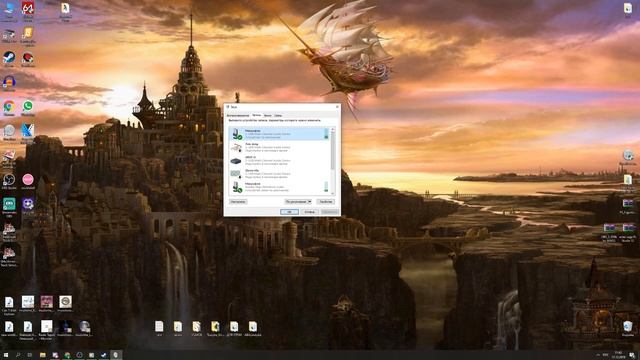Open the Steam desktop shortcut
640x360 pixels.
(9, 59)
